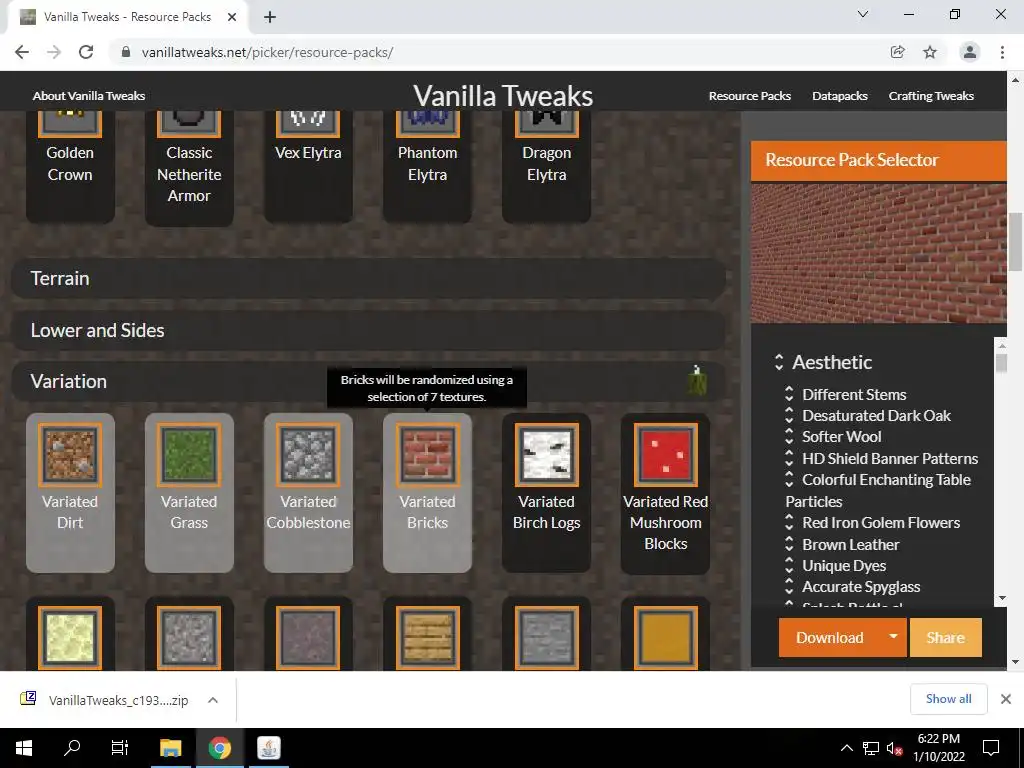Click the page vertical scrollbar thumb
The image size is (1024, 768).
tap(1016, 242)
